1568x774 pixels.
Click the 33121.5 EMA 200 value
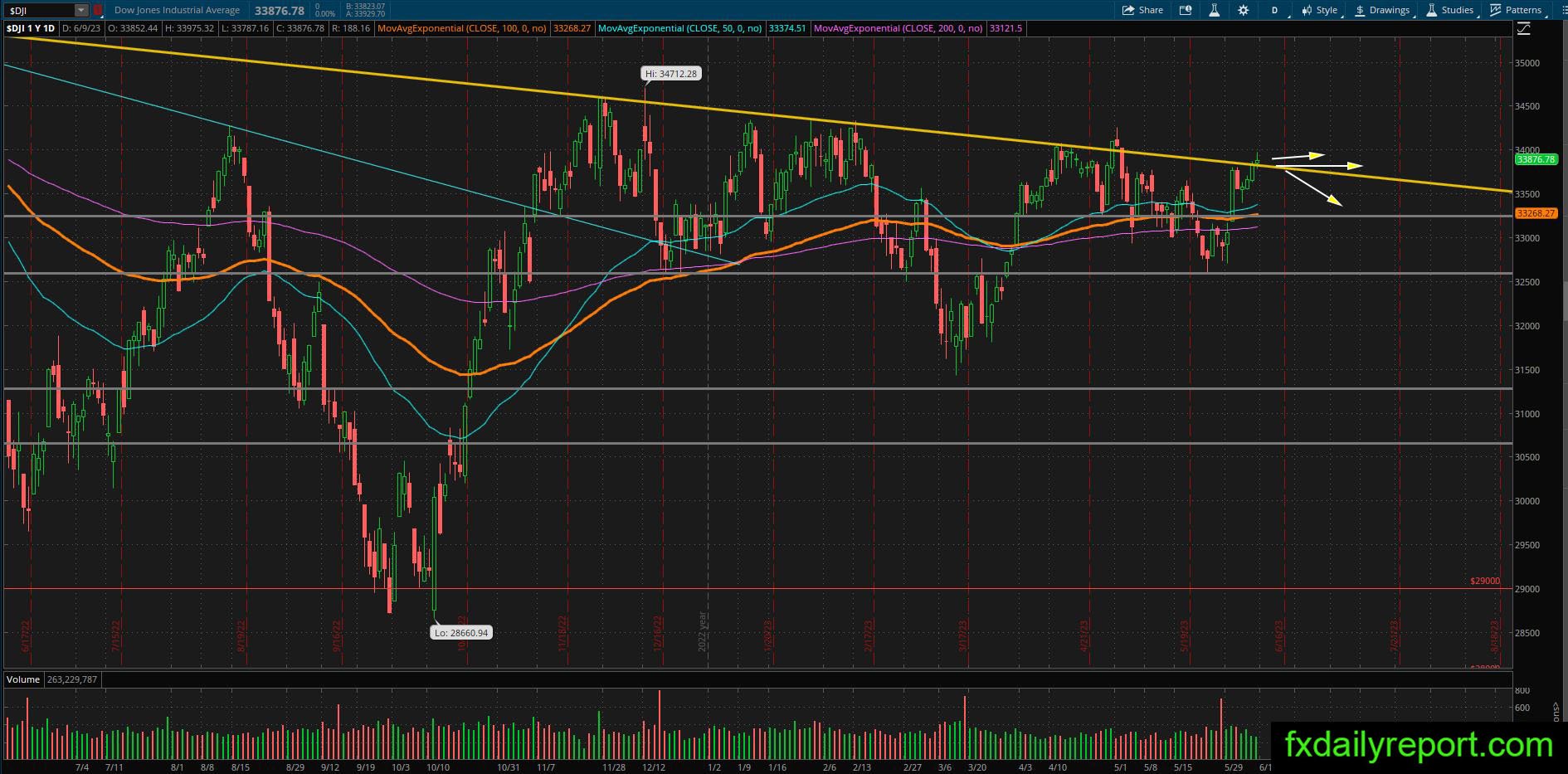tap(1006, 28)
